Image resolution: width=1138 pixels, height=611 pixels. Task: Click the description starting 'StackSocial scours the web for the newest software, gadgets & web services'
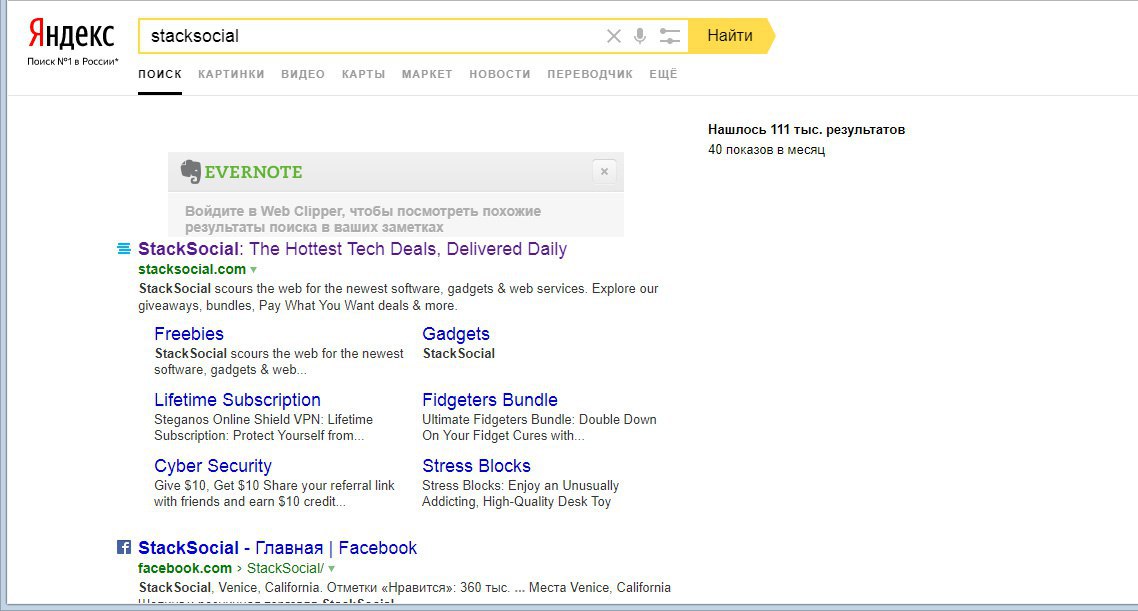(x=398, y=297)
